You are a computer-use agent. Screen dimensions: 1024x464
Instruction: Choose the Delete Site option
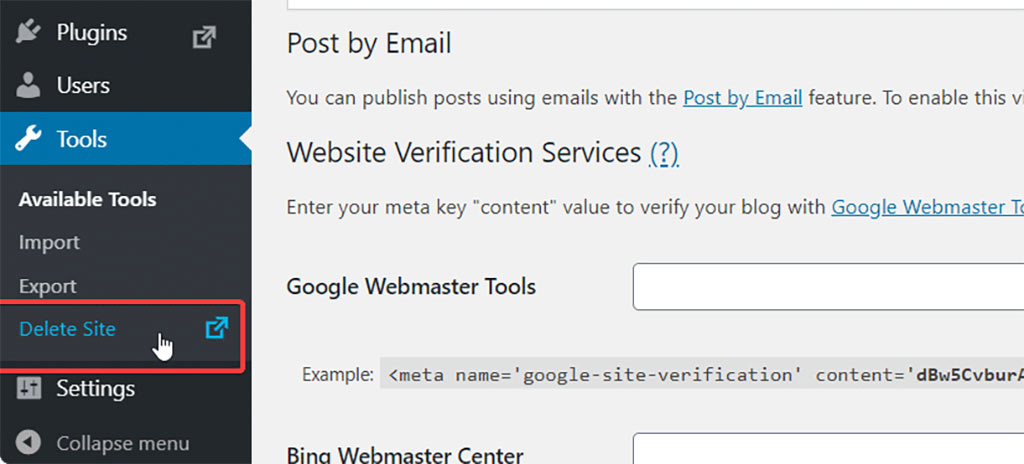(67, 328)
